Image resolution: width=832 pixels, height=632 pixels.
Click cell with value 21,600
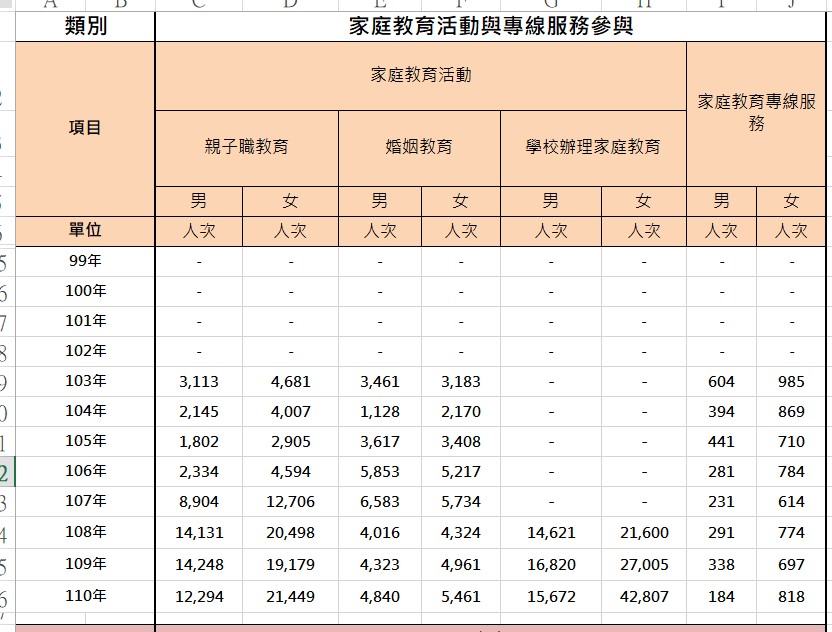click(x=644, y=532)
